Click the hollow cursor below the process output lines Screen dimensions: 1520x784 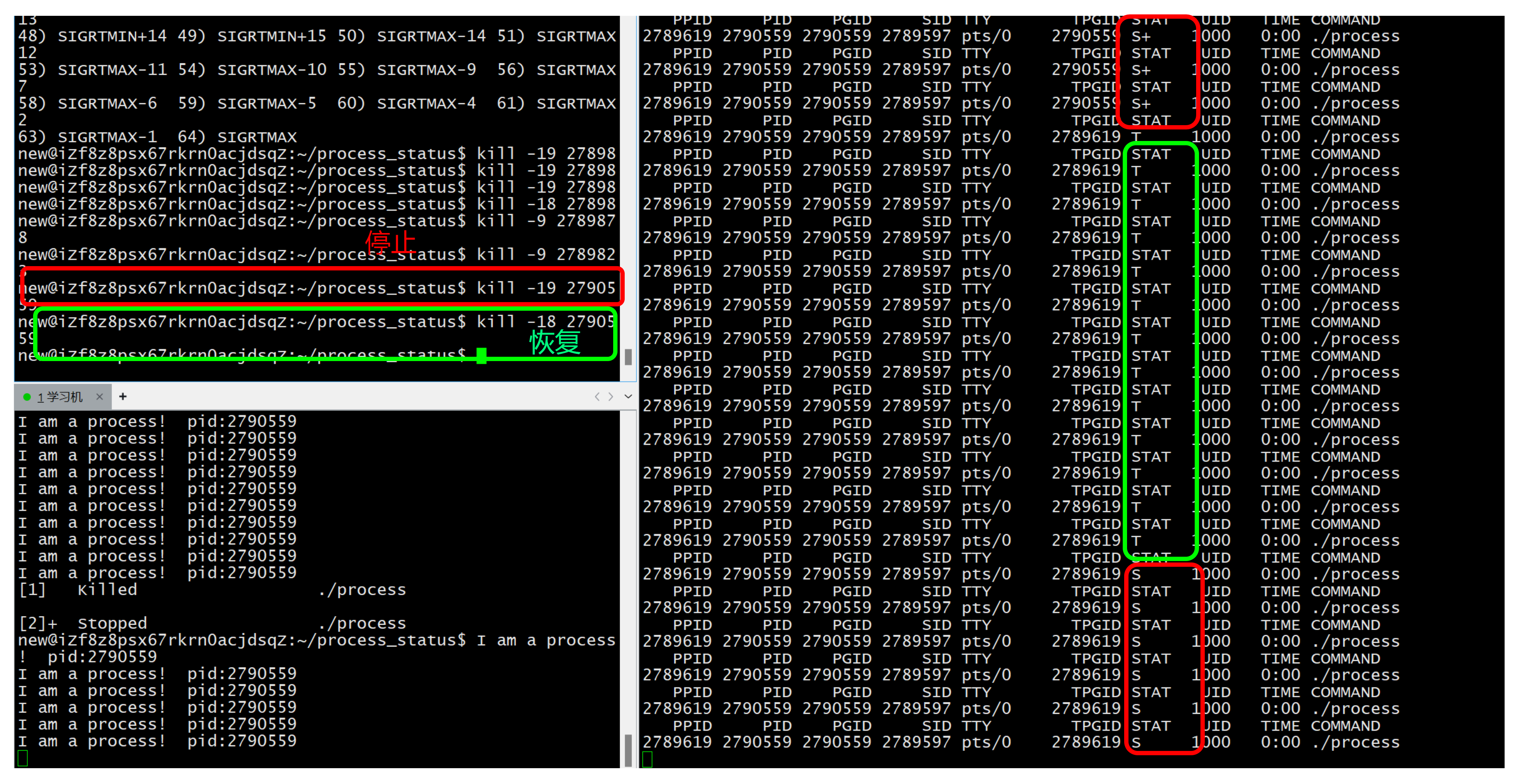click(23, 758)
